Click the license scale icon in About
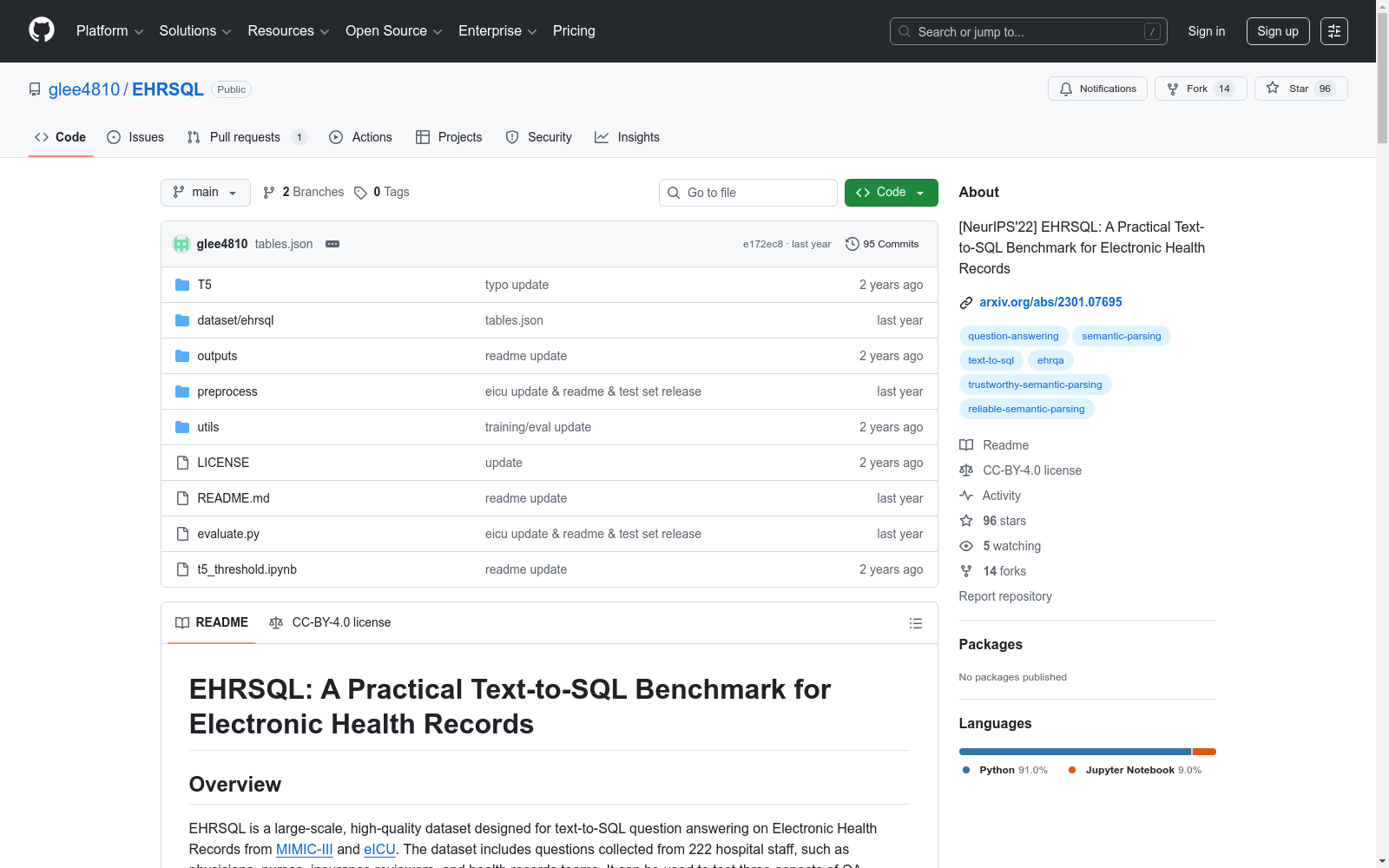 966,470
